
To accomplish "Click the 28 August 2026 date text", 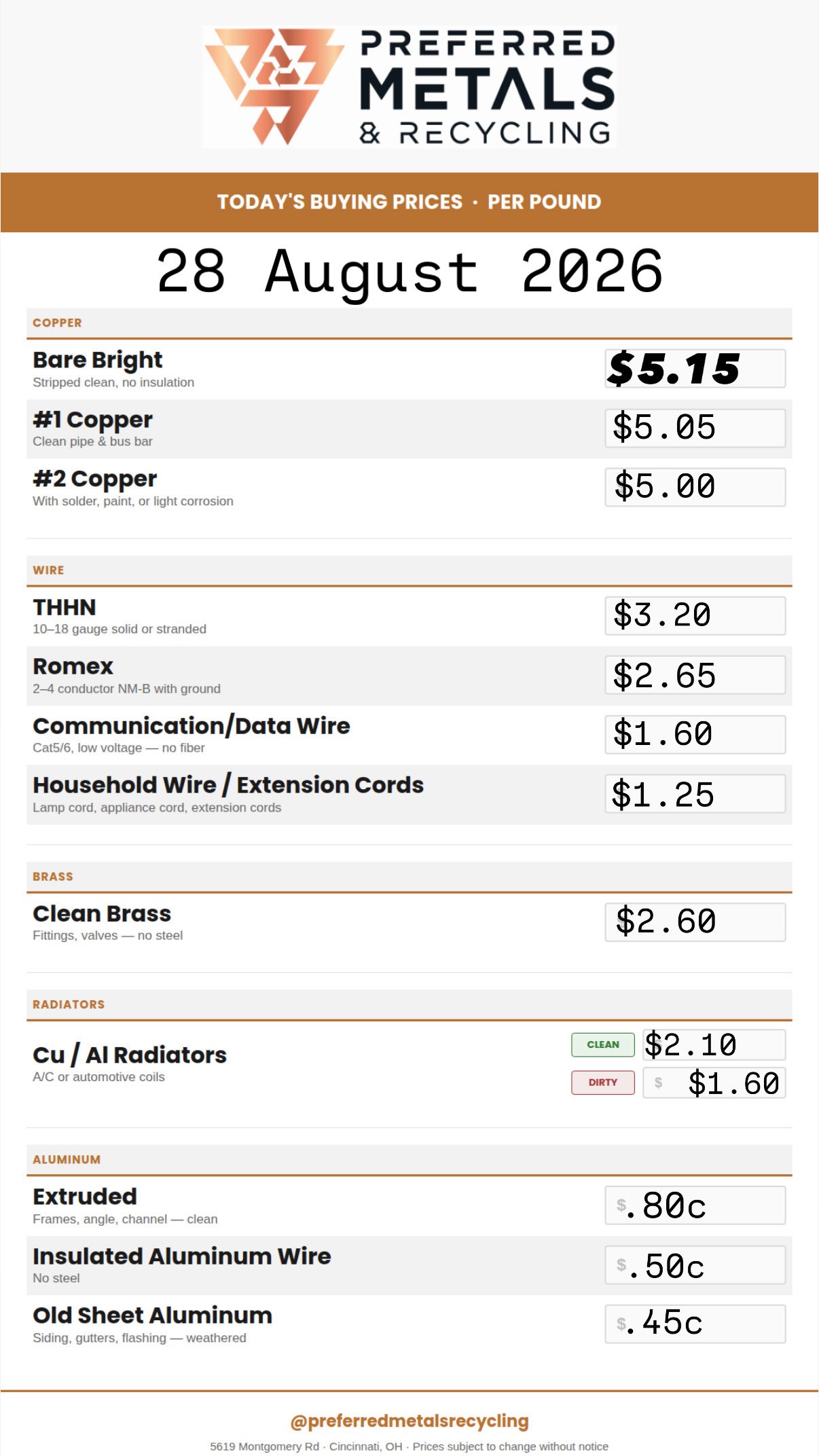I will point(409,272).
